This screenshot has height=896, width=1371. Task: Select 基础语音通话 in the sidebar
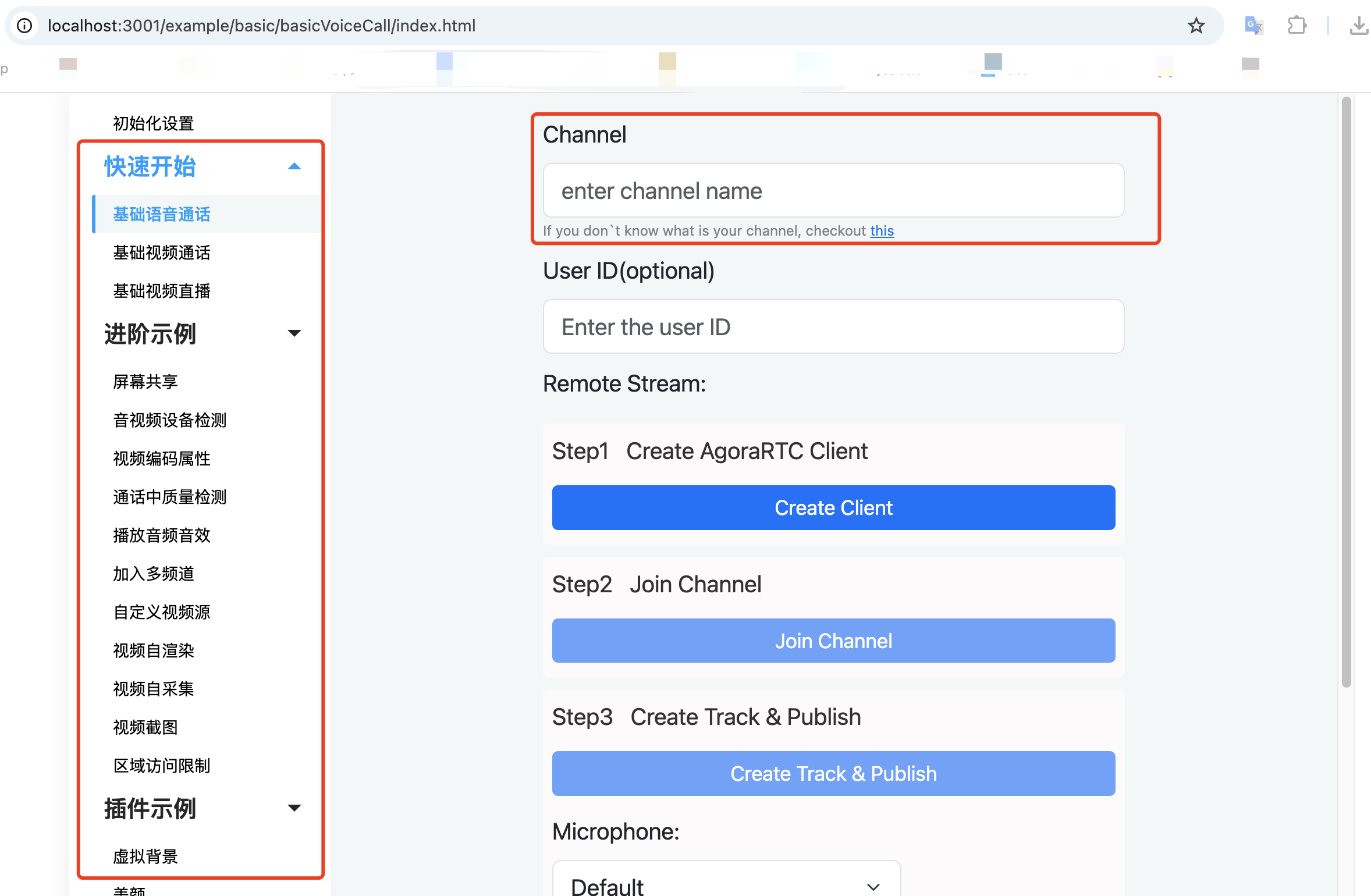point(162,214)
